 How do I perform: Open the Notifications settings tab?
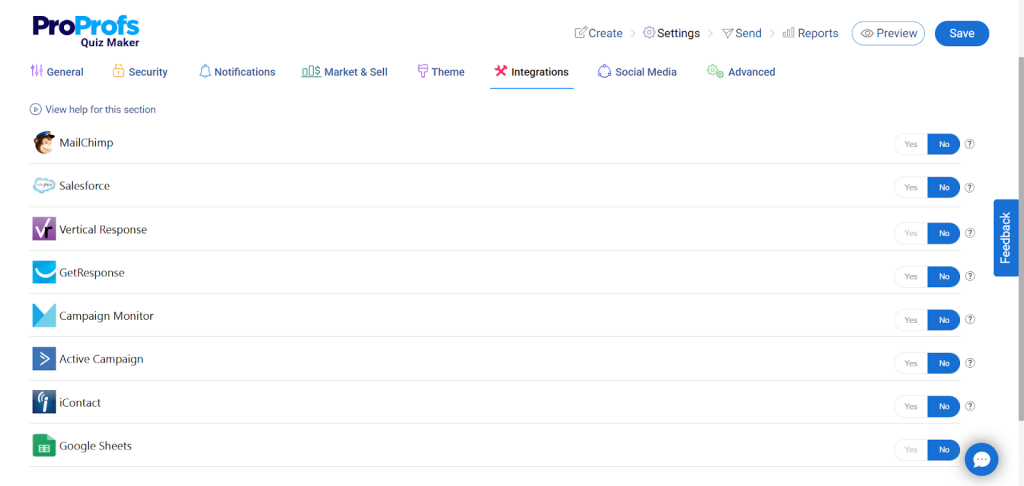point(237,72)
